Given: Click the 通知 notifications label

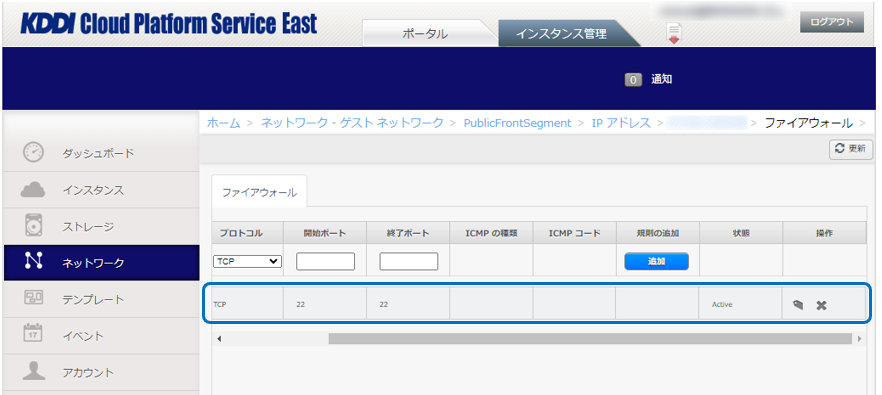Looking at the screenshot, I should pos(662,80).
